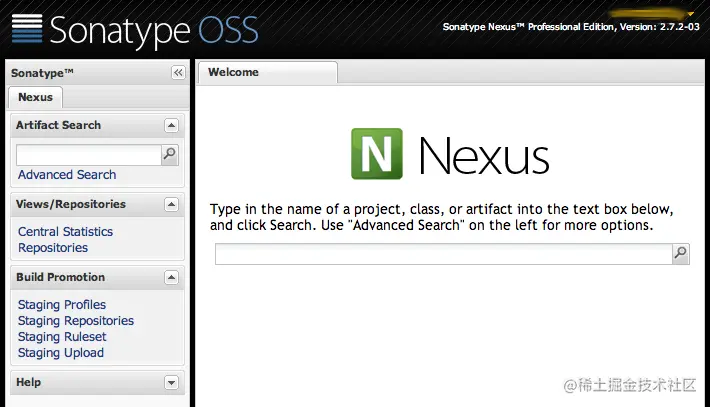The height and width of the screenshot is (407, 710).
Task: Click the Artifact Search magnifier icon in sidebar
Action: [170, 155]
